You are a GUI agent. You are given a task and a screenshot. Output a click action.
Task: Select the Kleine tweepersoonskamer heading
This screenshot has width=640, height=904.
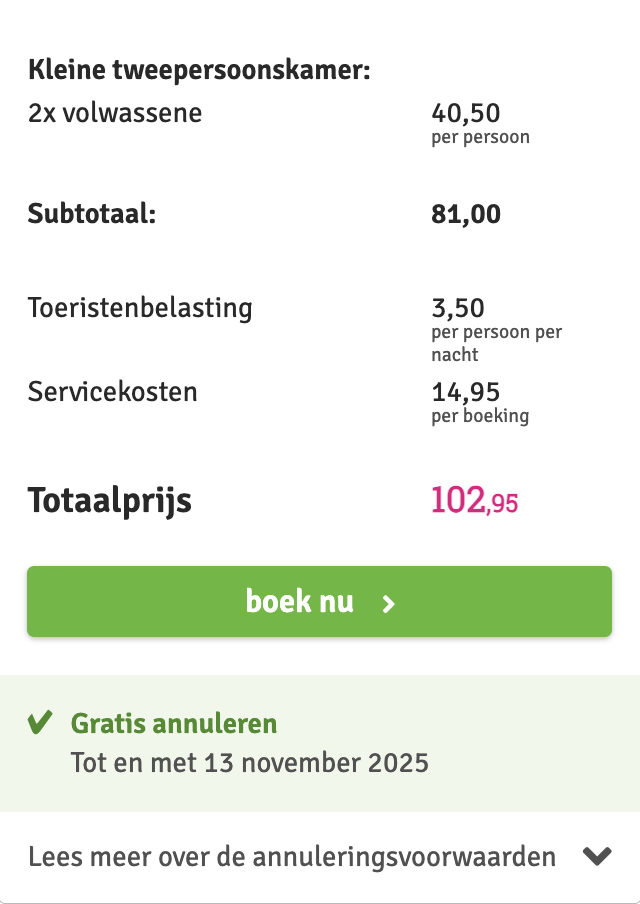[200, 69]
